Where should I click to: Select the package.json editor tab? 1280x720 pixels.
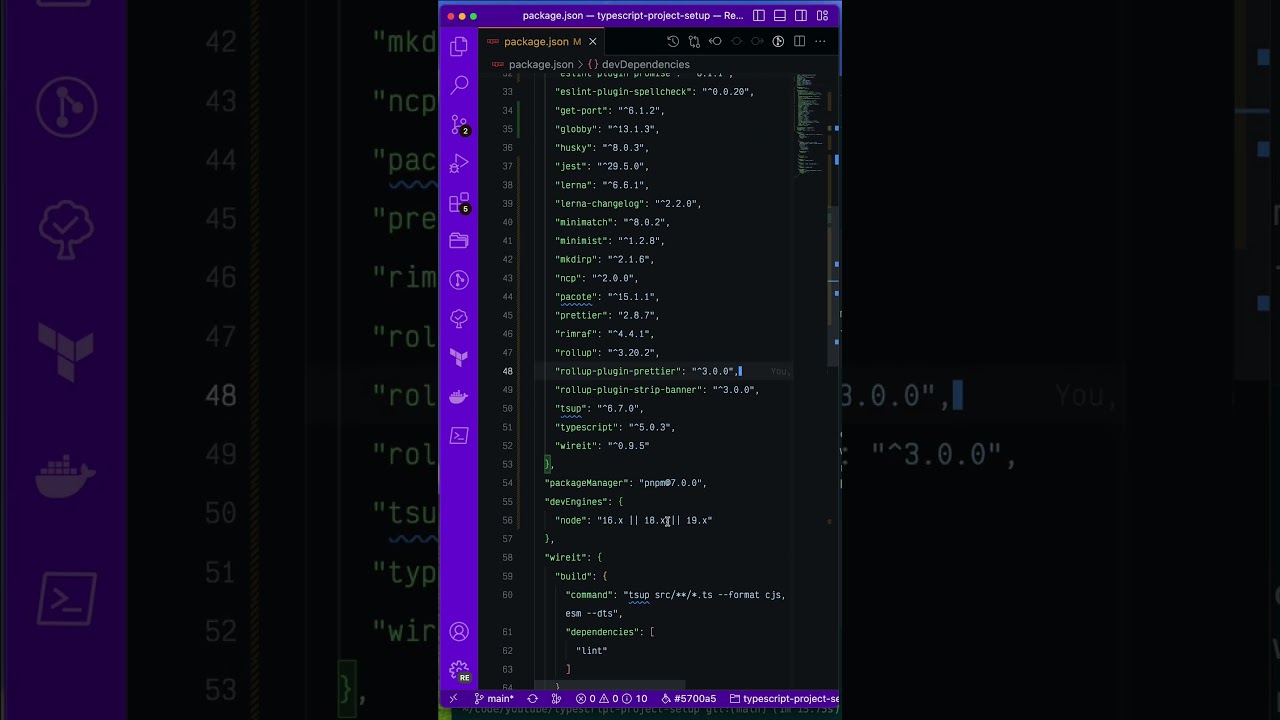click(x=541, y=41)
